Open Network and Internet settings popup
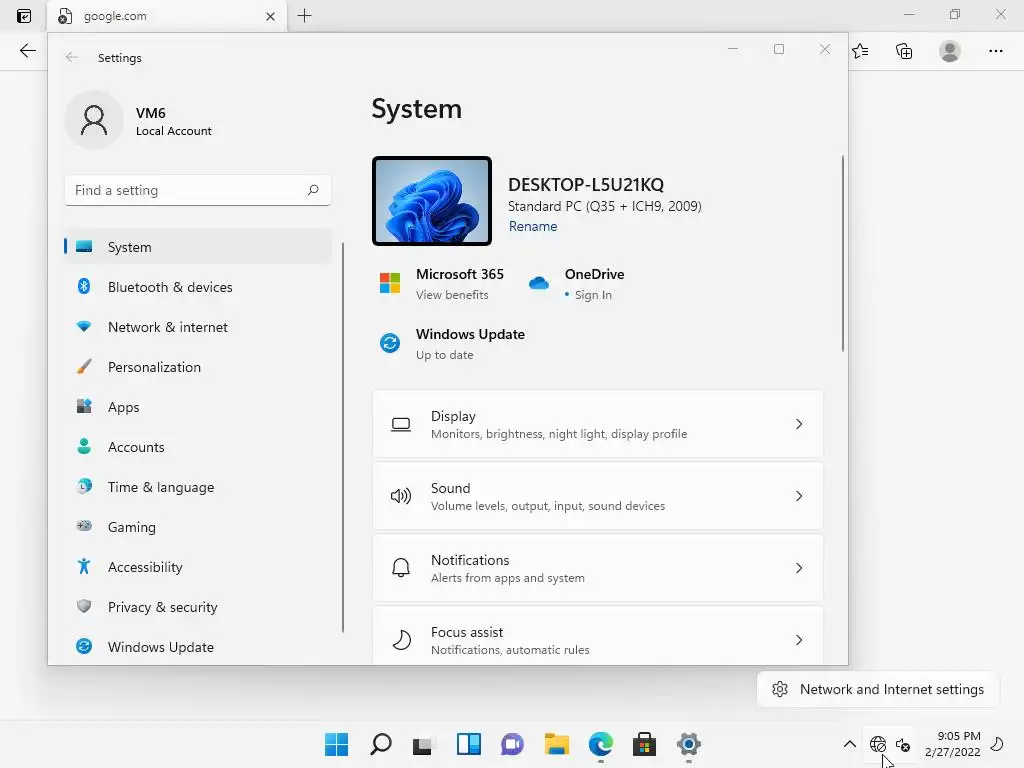 click(878, 689)
